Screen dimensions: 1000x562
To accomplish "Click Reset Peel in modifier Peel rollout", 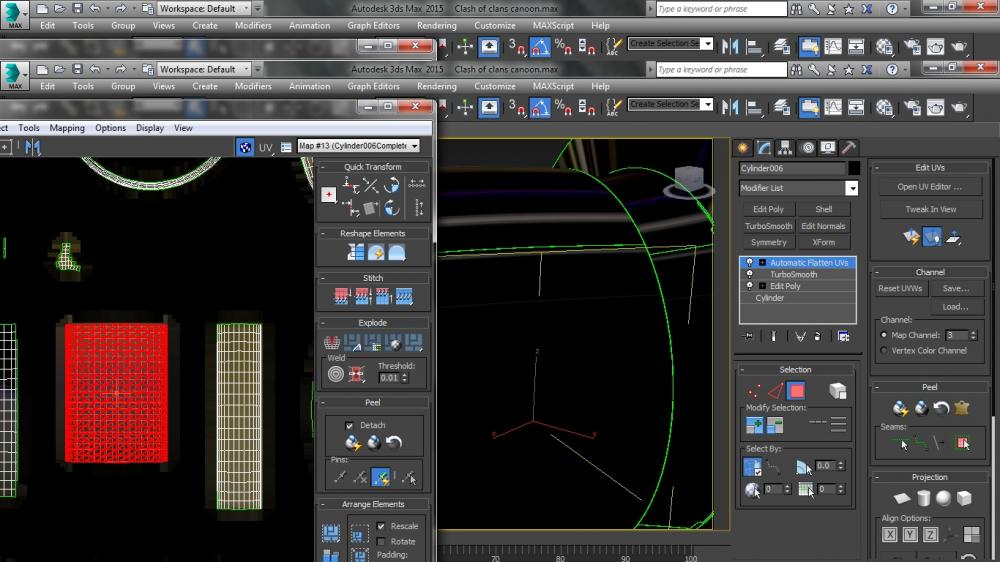I will point(941,408).
